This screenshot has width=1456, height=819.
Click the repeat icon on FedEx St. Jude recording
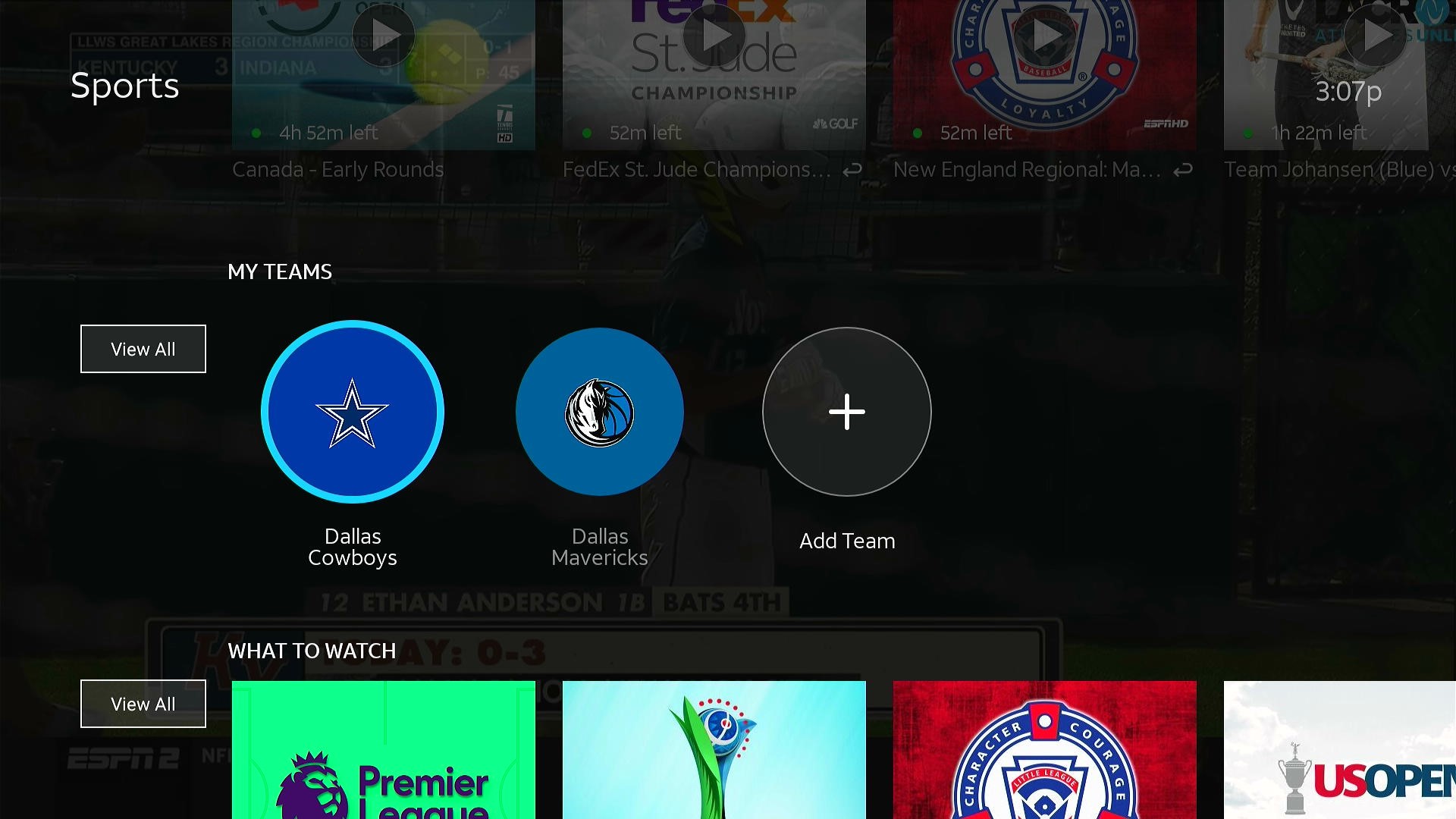coord(852,168)
